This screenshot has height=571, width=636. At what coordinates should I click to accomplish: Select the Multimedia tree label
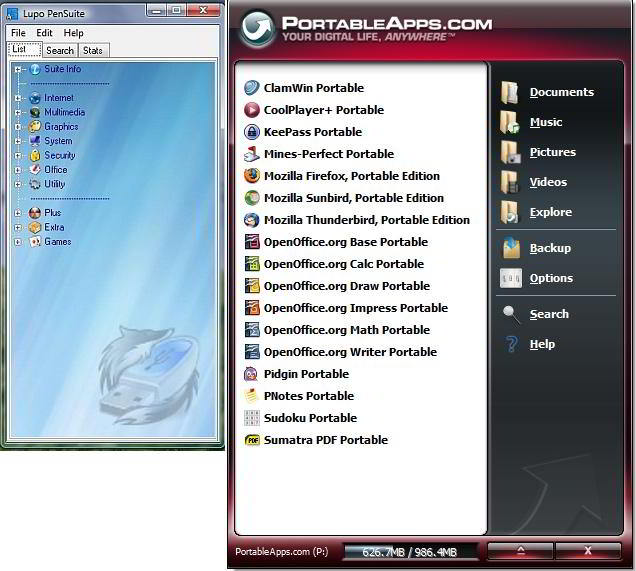click(x=64, y=112)
